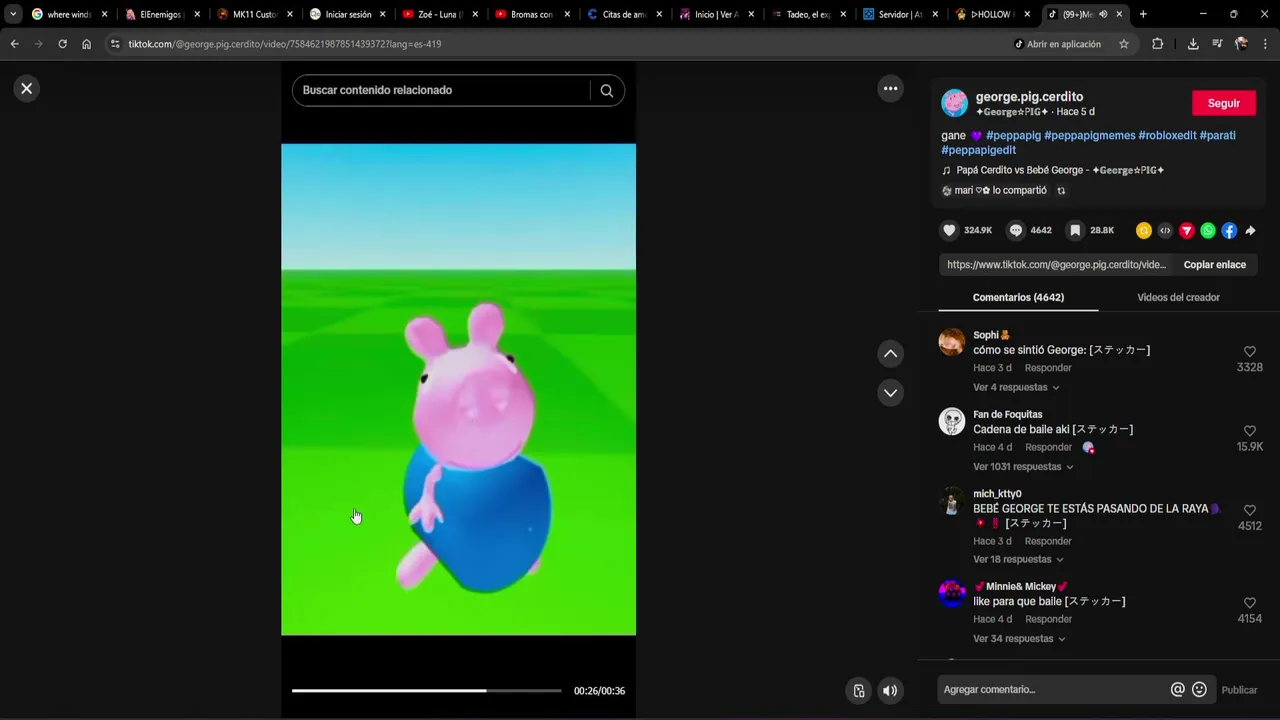Image resolution: width=1280 pixels, height=720 pixels.
Task: Open emoji picker in comment box
Action: (x=1200, y=689)
